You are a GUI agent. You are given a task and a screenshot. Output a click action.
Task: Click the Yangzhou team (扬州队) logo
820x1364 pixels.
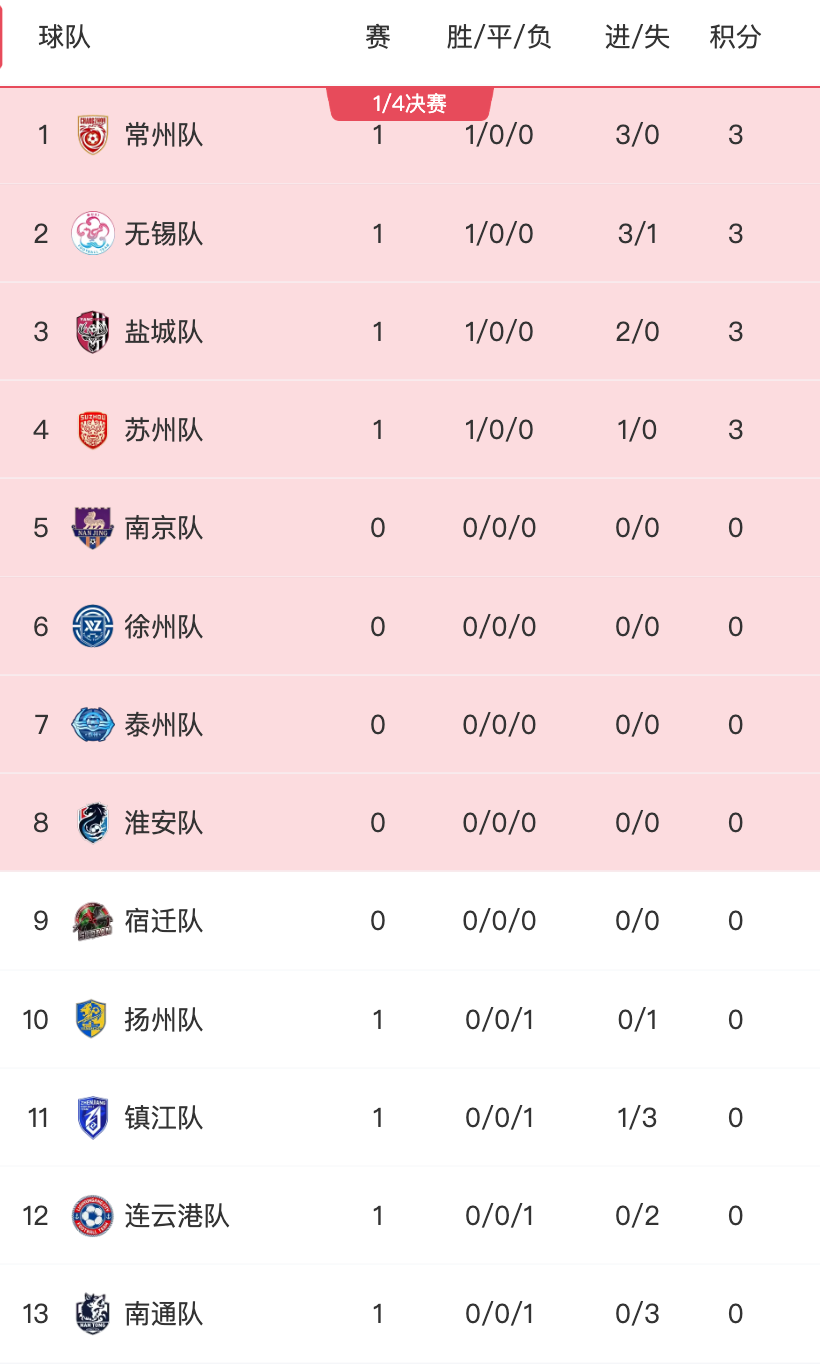pyautogui.click(x=93, y=1019)
